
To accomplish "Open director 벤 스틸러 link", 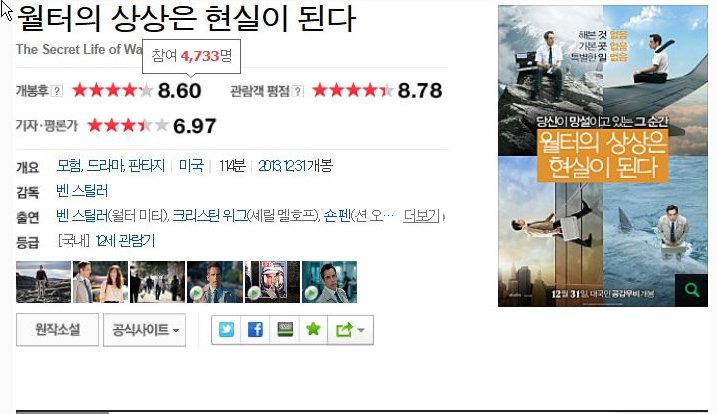I will tap(82, 191).
